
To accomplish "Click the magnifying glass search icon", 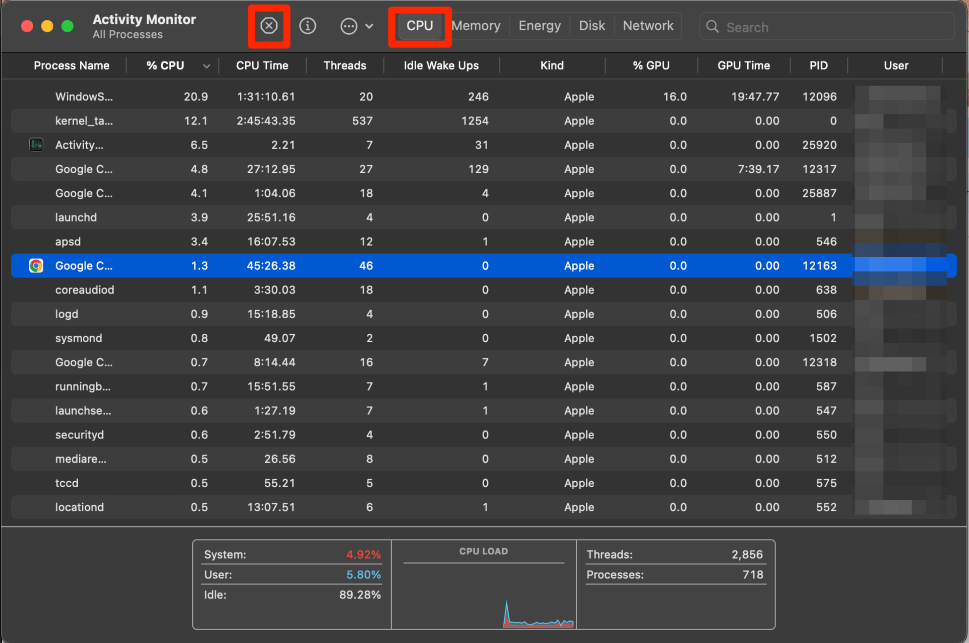I will click(713, 27).
